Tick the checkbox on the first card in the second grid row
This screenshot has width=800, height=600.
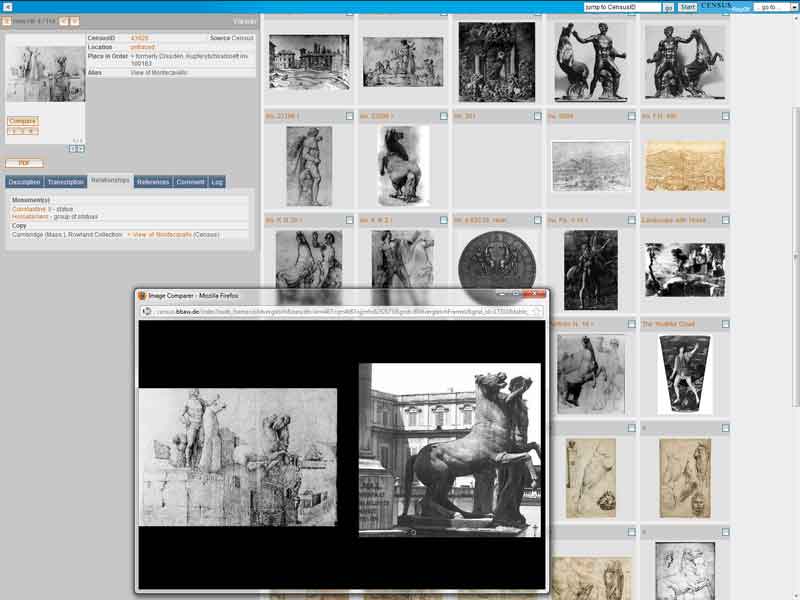(349, 116)
